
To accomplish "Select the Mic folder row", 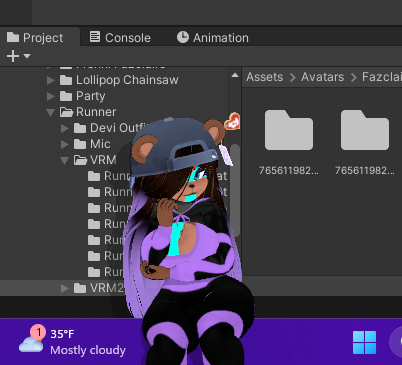I will (x=115, y=144).
